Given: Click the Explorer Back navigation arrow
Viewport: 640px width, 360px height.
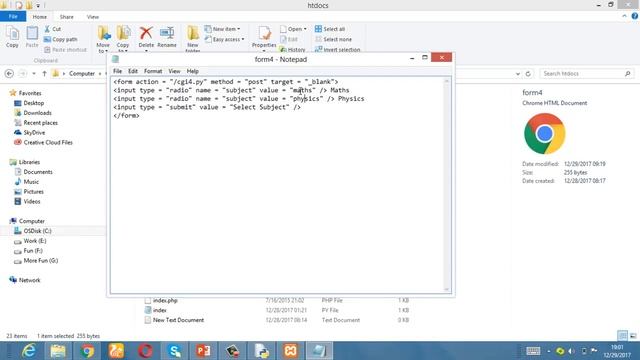Looking at the screenshot, I should pyautogui.click(x=9, y=73).
